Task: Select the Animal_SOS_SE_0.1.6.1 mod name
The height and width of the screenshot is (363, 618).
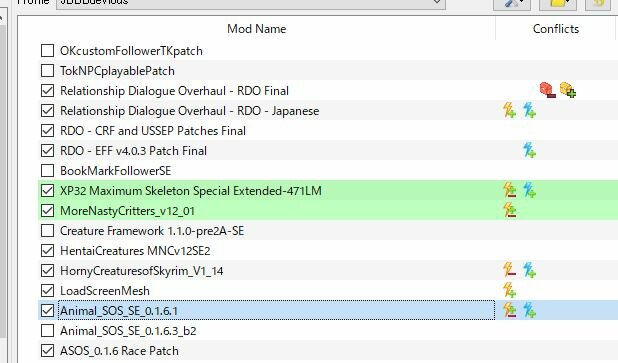Action: 119,311
